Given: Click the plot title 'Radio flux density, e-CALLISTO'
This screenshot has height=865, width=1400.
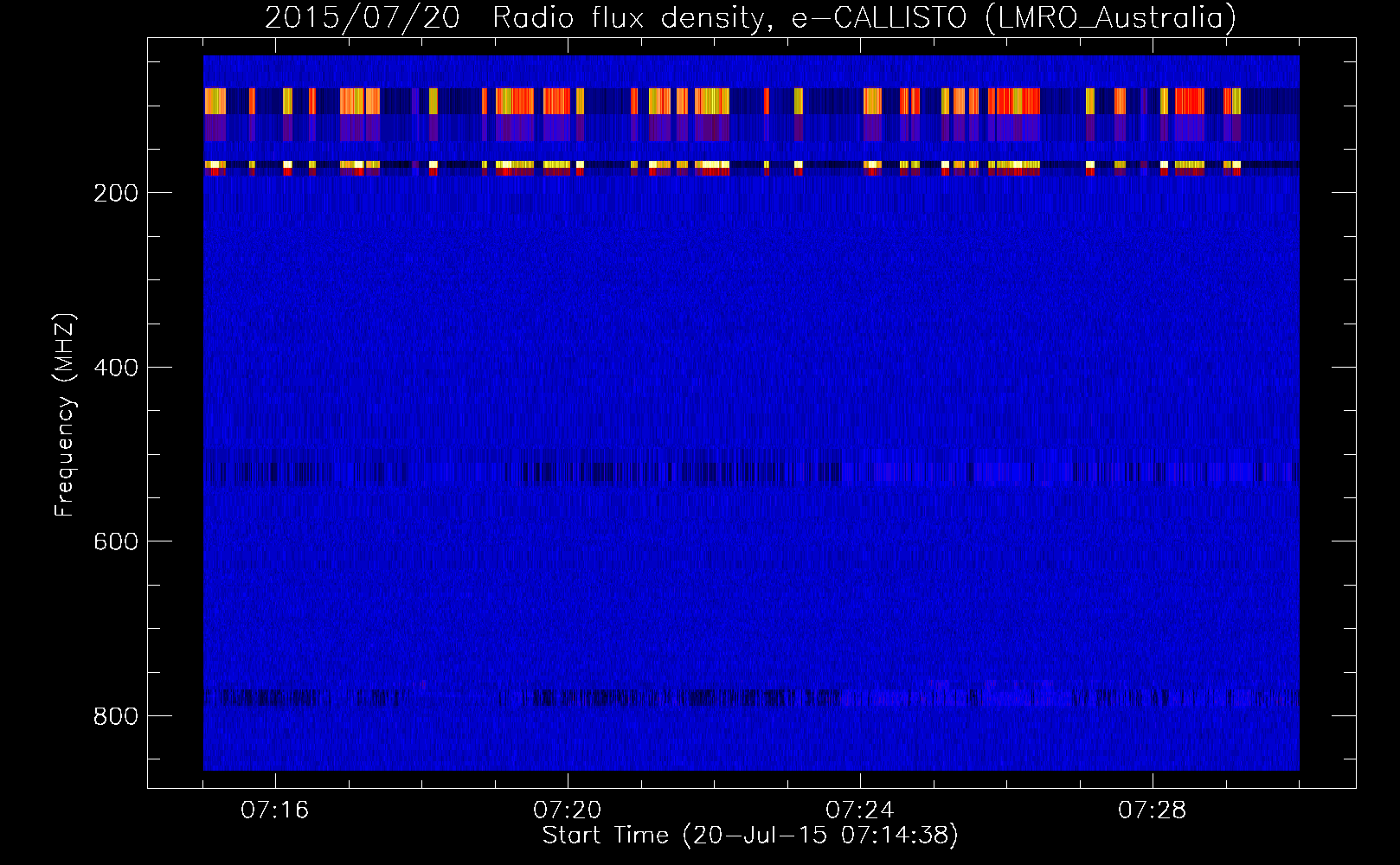Looking at the screenshot, I should pyautogui.click(x=729, y=17).
